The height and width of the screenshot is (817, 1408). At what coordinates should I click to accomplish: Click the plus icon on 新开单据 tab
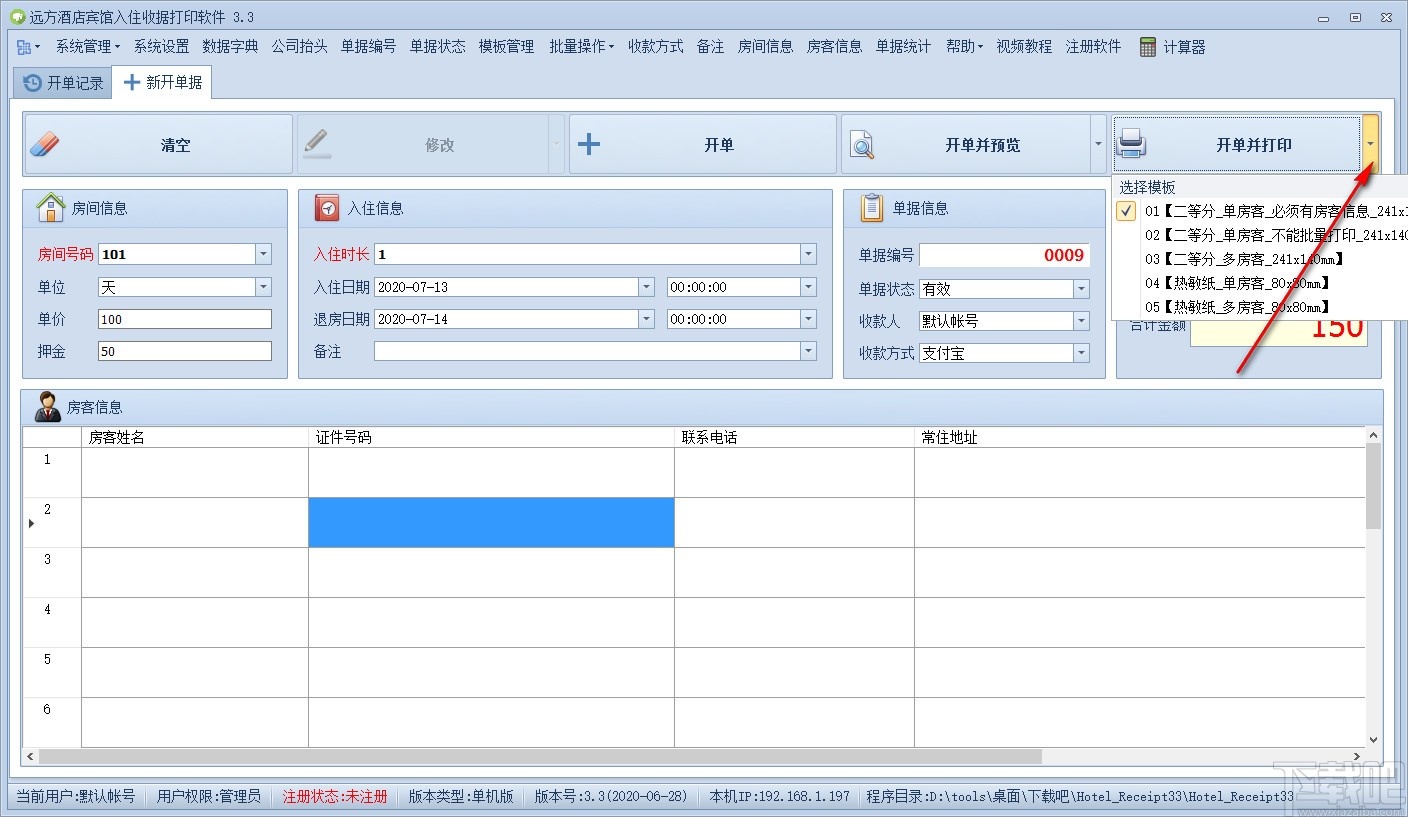click(131, 82)
